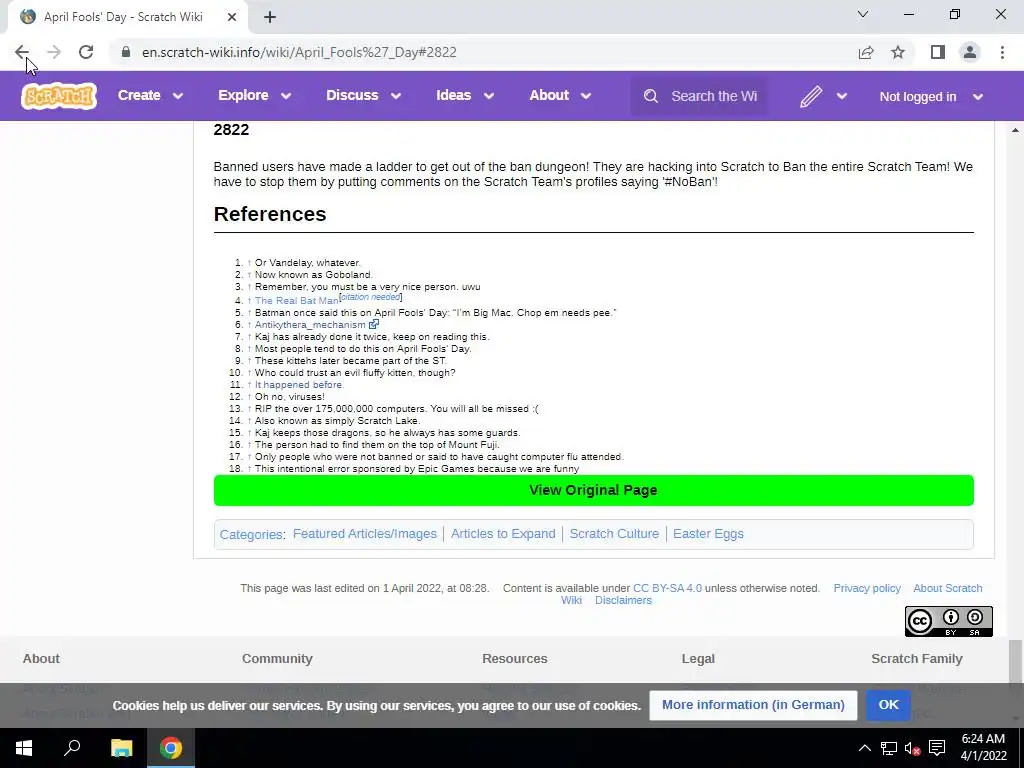The width and height of the screenshot is (1024, 768).
Task: Click the site lock padlock icon
Action: point(126,52)
